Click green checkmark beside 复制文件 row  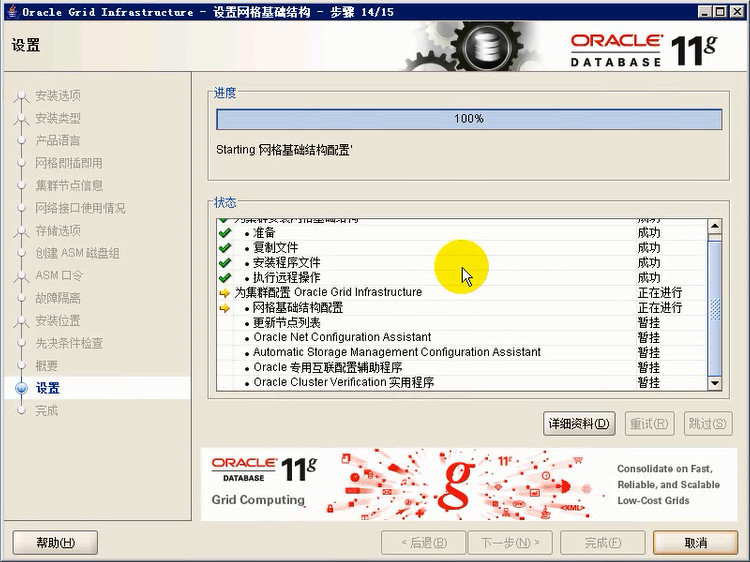click(x=224, y=248)
